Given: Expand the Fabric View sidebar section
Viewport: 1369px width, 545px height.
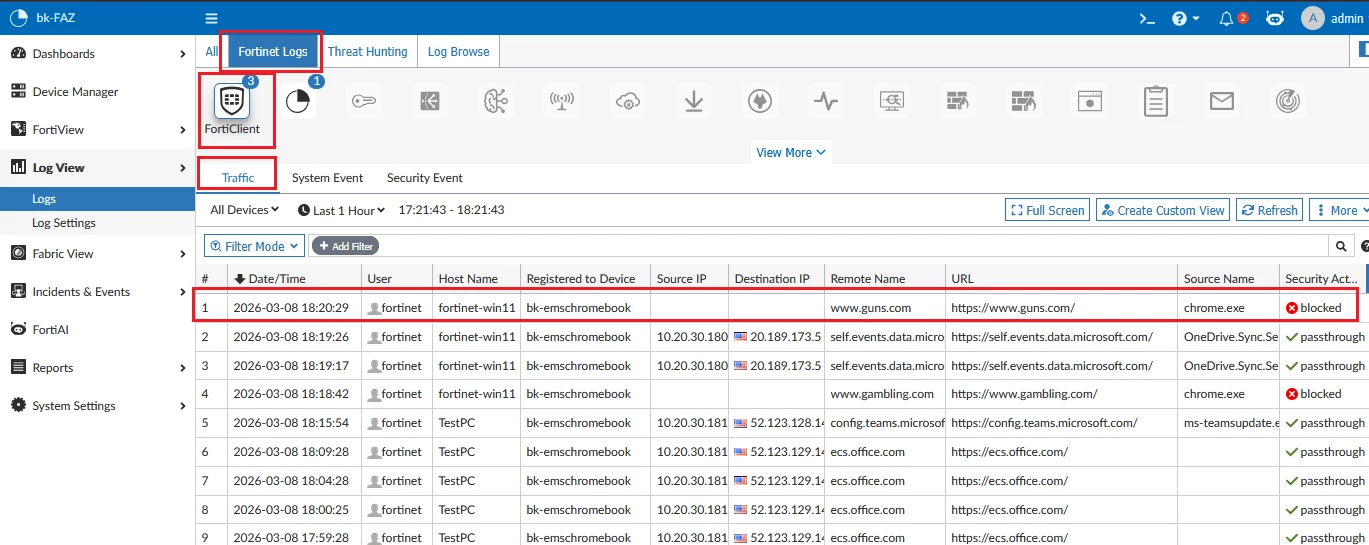Looking at the screenshot, I should click(x=98, y=254).
